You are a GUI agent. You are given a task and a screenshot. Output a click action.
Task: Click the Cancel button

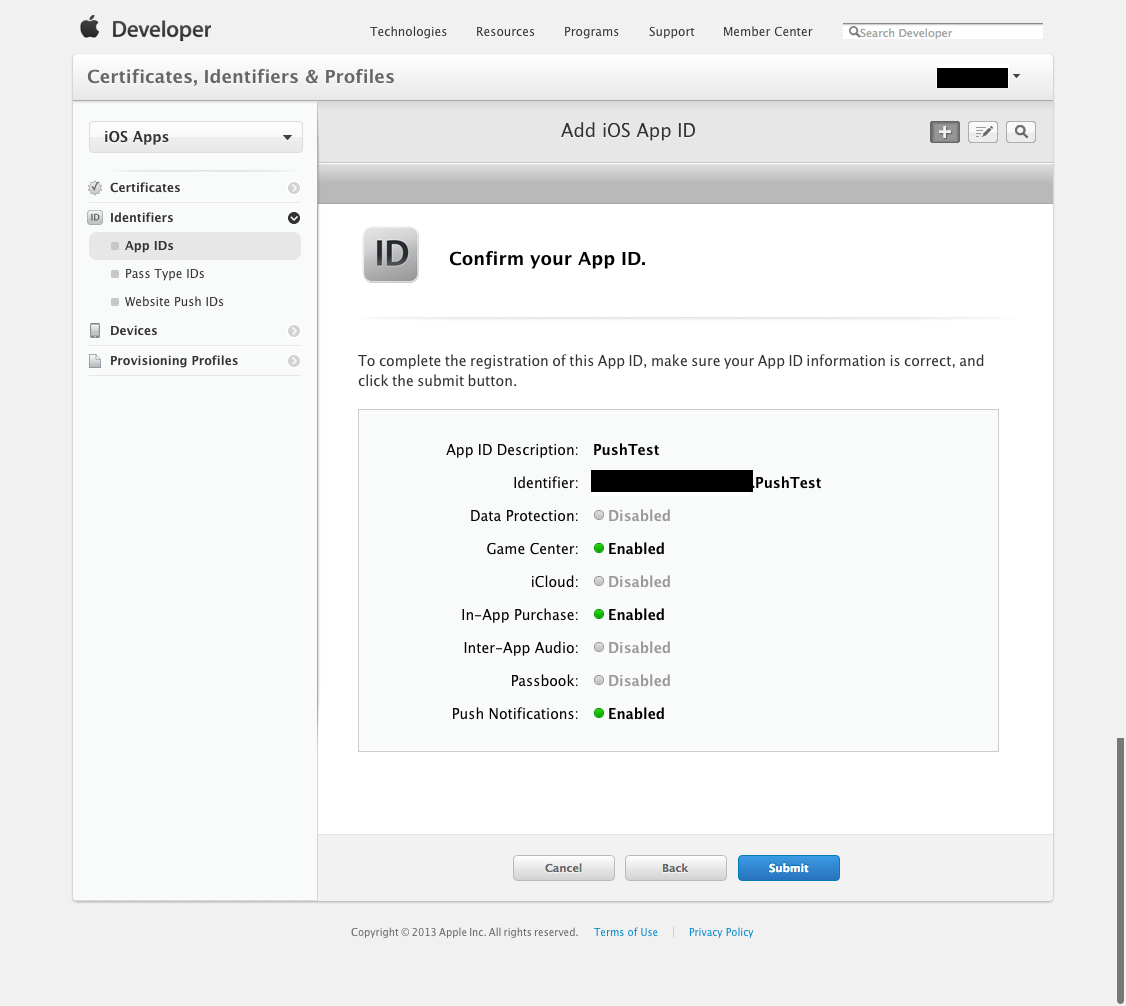click(563, 867)
